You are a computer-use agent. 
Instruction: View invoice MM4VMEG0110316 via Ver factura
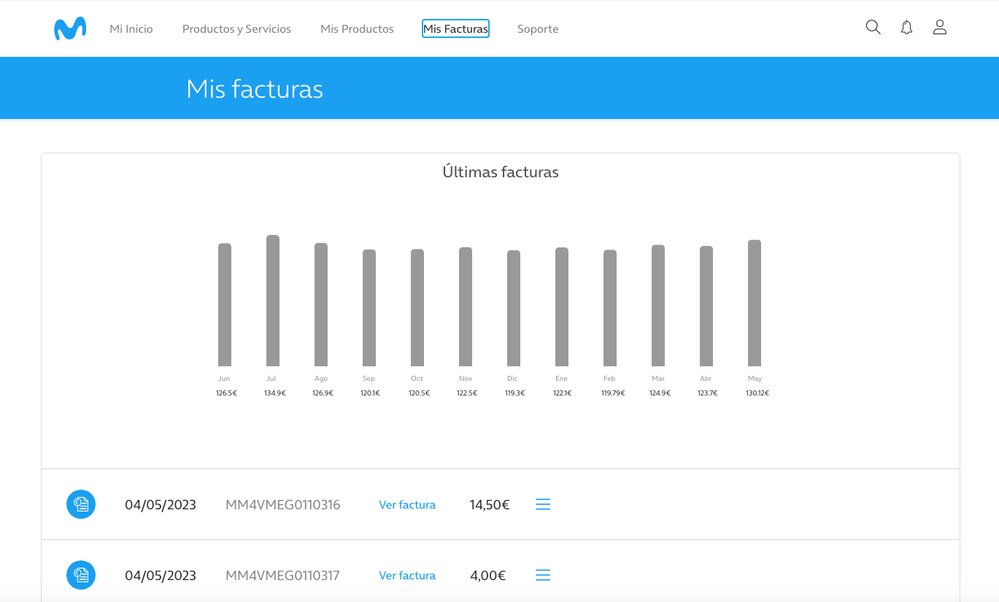point(407,505)
